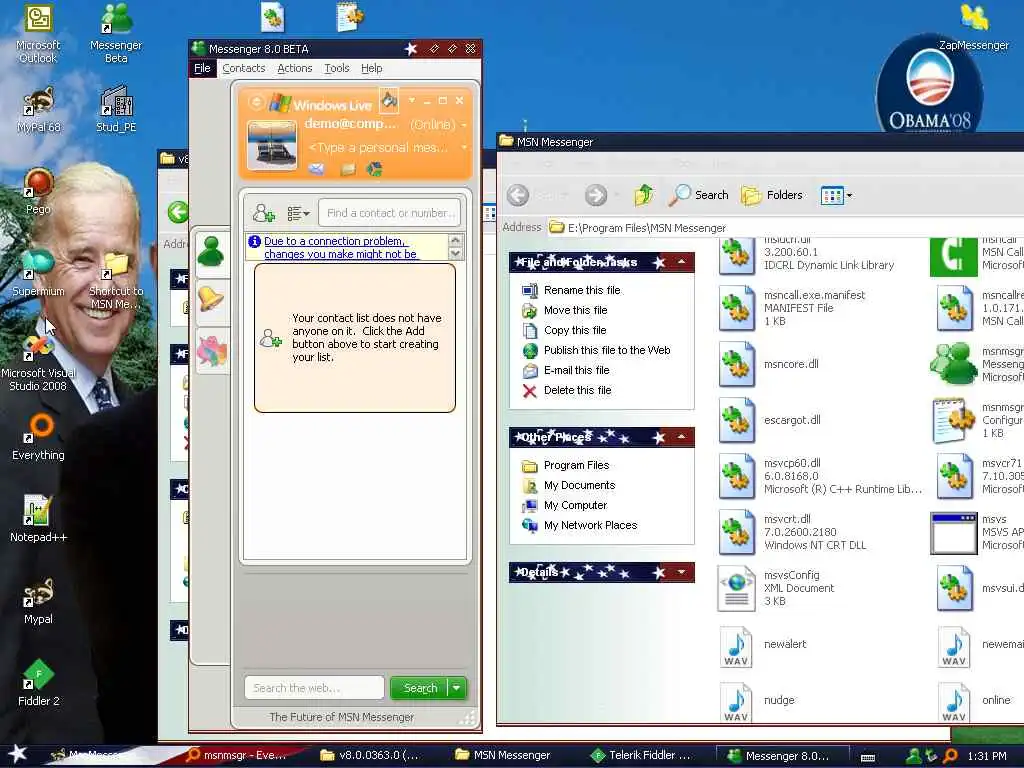The height and width of the screenshot is (768, 1024).
Task: Click Publish this file to the Web
Action: point(607,350)
